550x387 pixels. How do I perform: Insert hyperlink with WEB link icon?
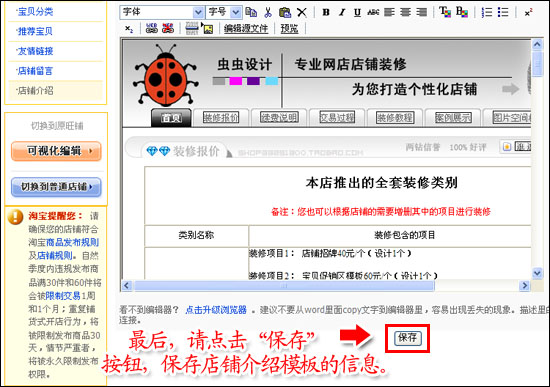click(152, 28)
